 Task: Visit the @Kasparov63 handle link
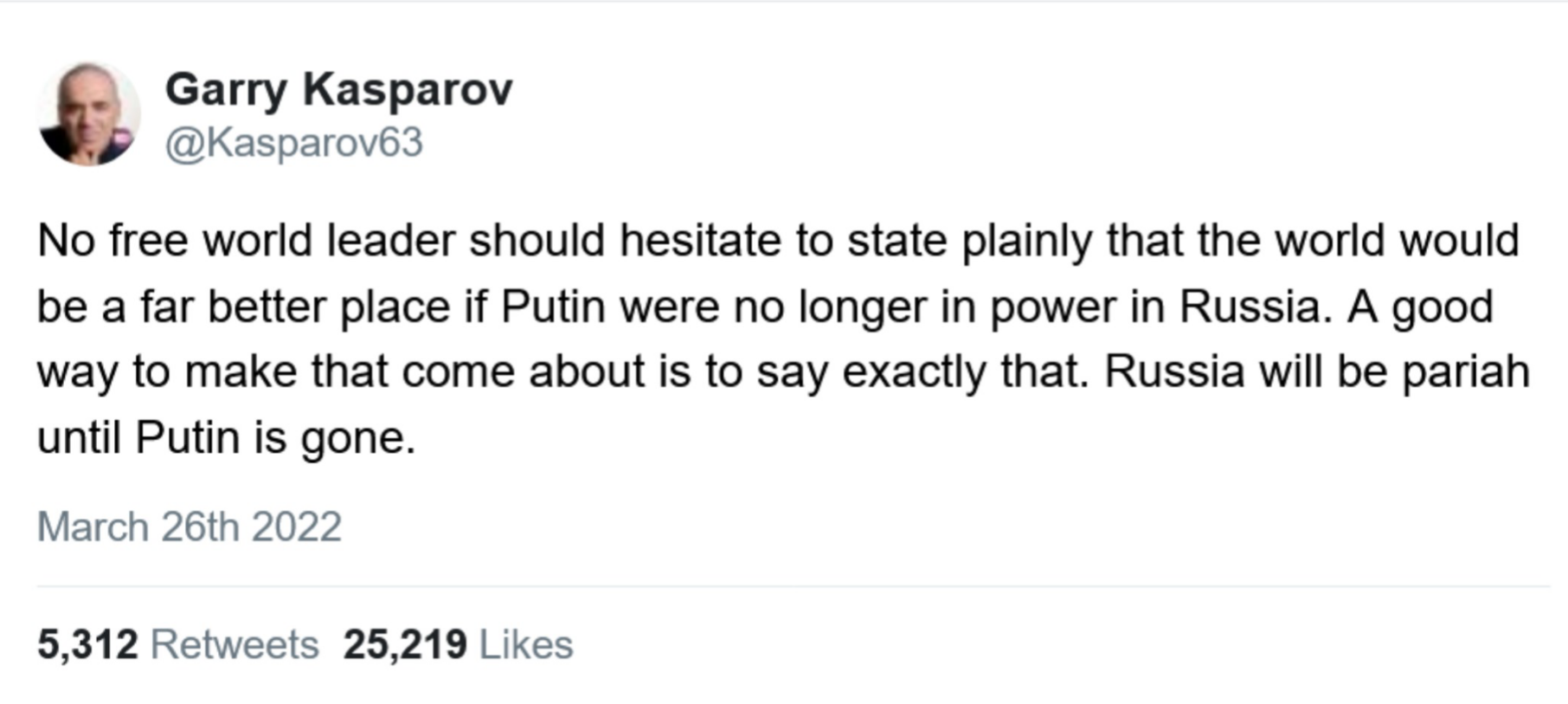(x=293, y=143)
